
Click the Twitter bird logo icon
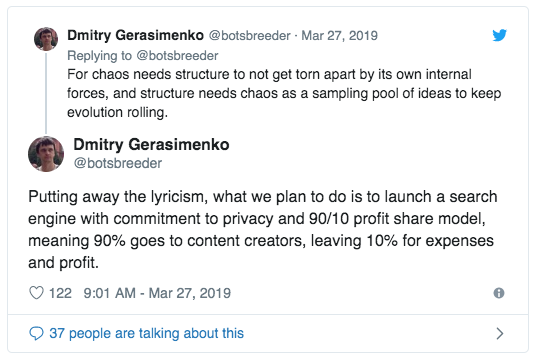[499, 35]
